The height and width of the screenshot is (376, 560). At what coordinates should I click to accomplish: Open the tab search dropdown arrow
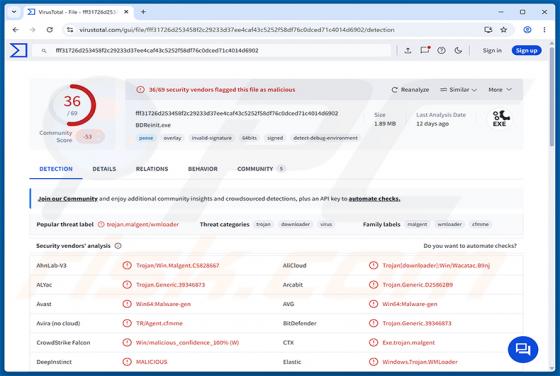(14, 12)
